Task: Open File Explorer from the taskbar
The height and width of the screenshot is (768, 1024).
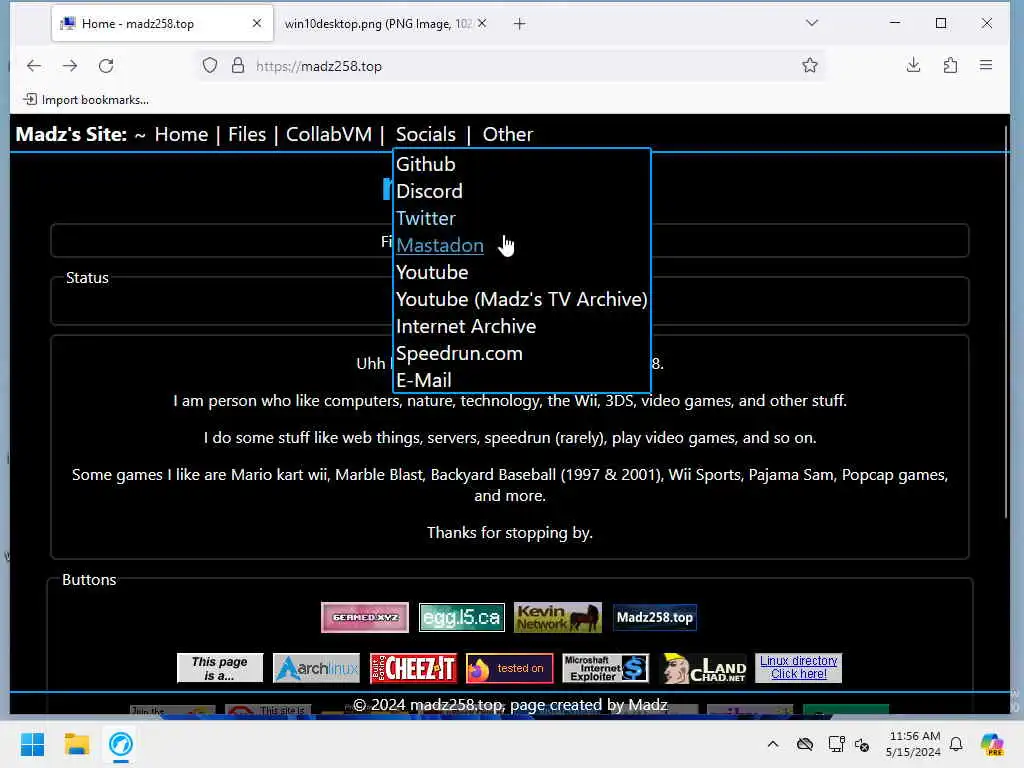Action: [x=76, y=744]
